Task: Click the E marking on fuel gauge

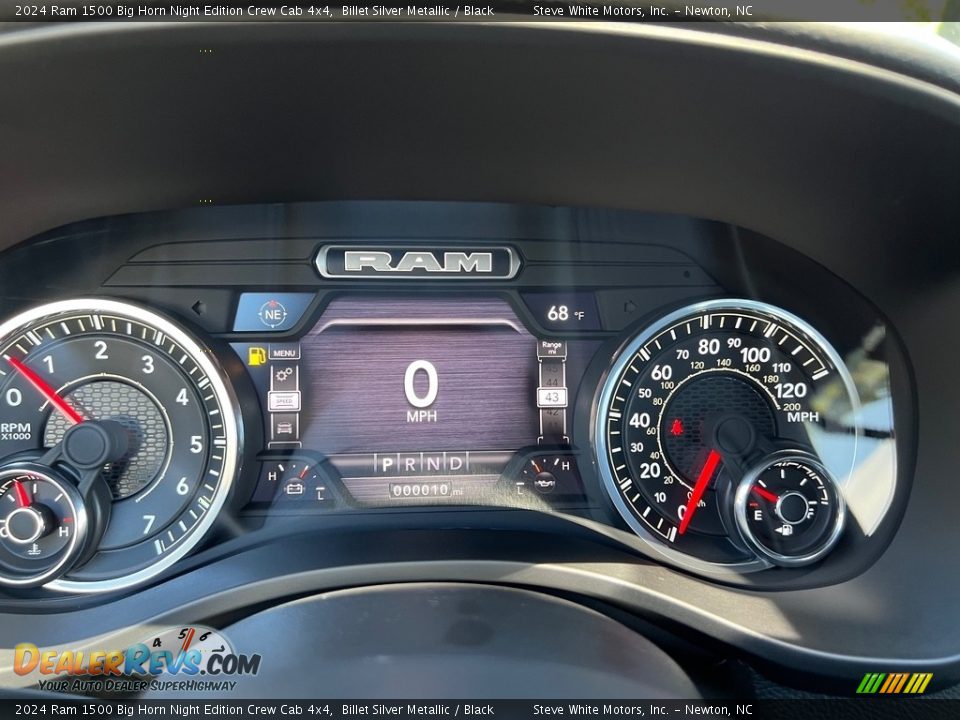Action: point(758,516)
